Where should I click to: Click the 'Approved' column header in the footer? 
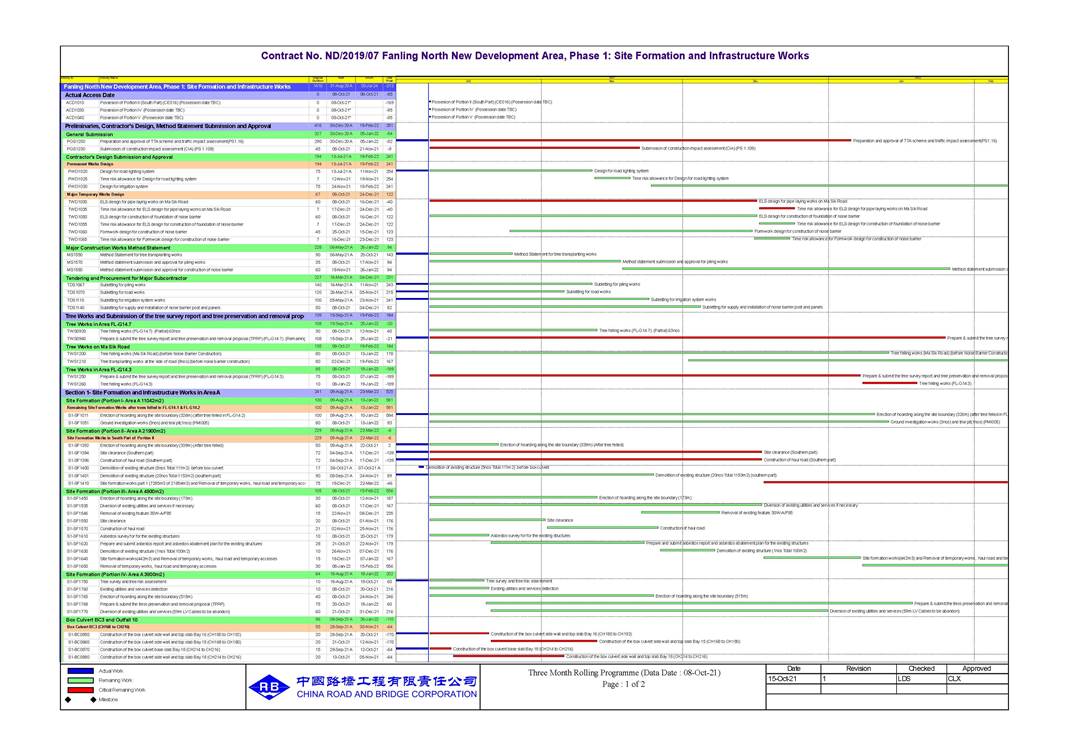[977, 669]
